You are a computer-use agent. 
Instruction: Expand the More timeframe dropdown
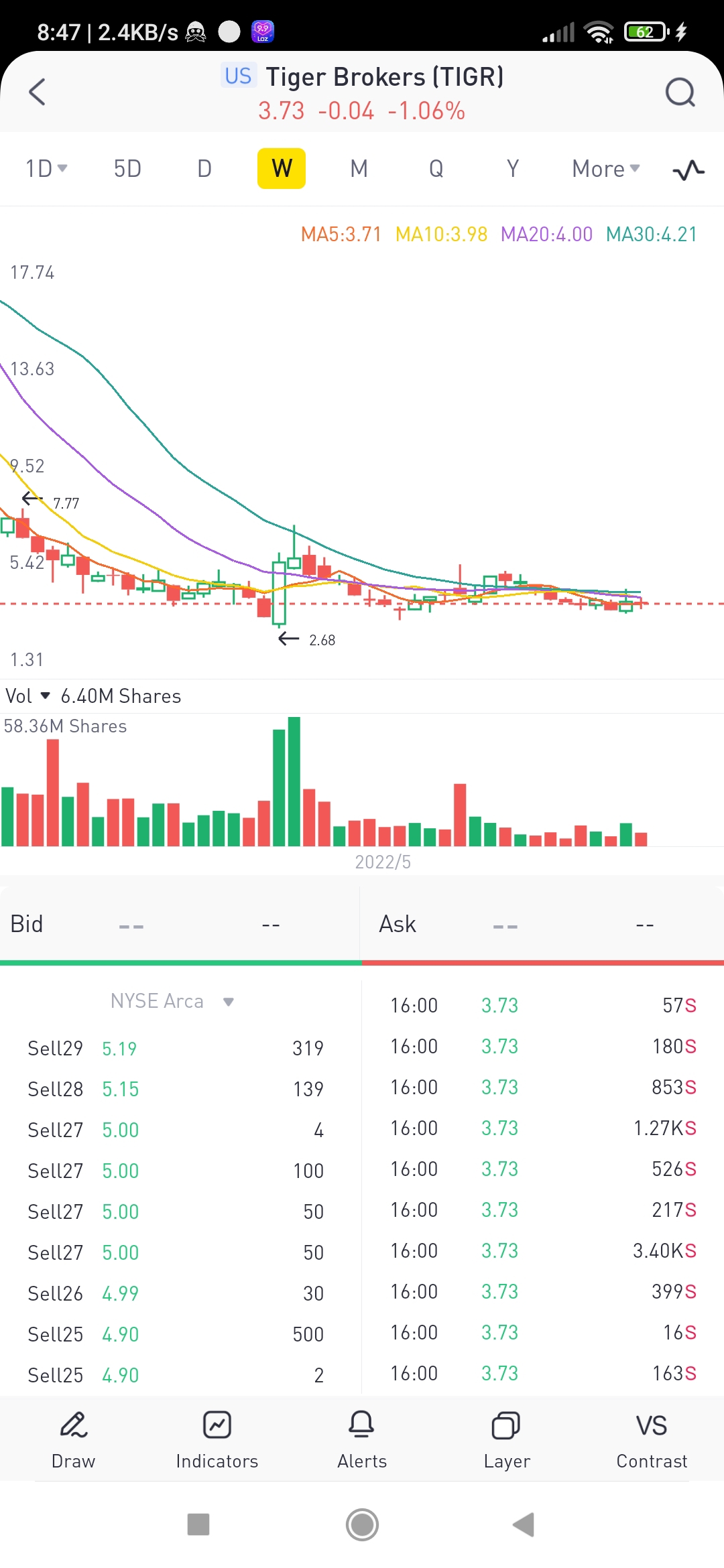click(x=606, y=169)
